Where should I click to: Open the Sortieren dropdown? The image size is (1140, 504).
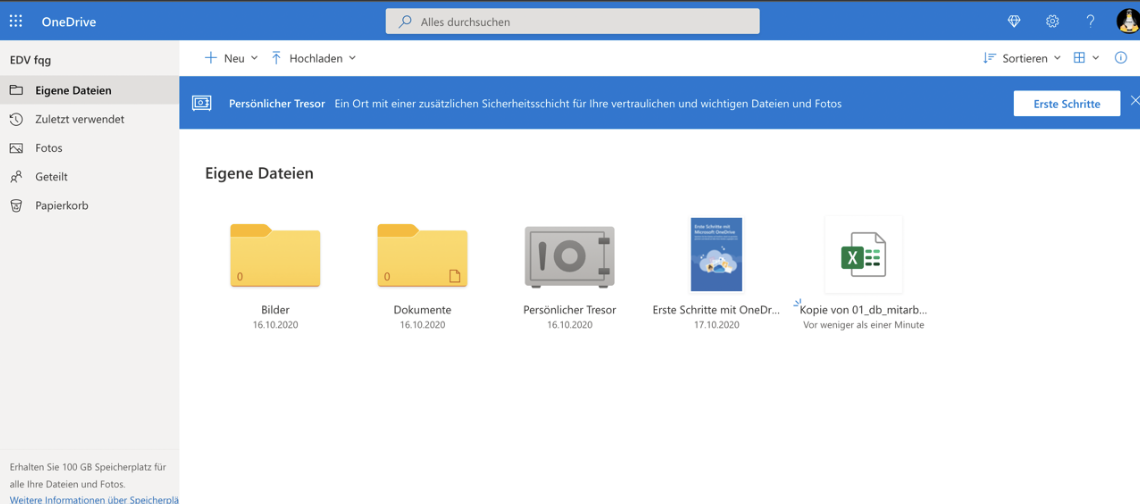pos(1021,58)
